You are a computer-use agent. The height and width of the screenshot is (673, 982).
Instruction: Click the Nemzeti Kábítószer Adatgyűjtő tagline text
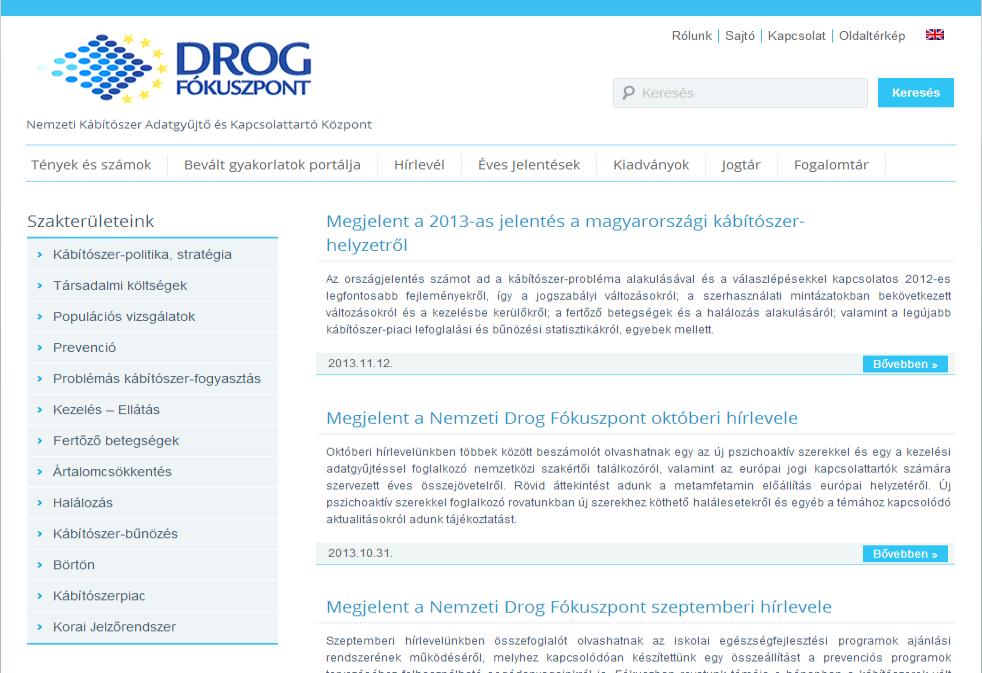199,125
